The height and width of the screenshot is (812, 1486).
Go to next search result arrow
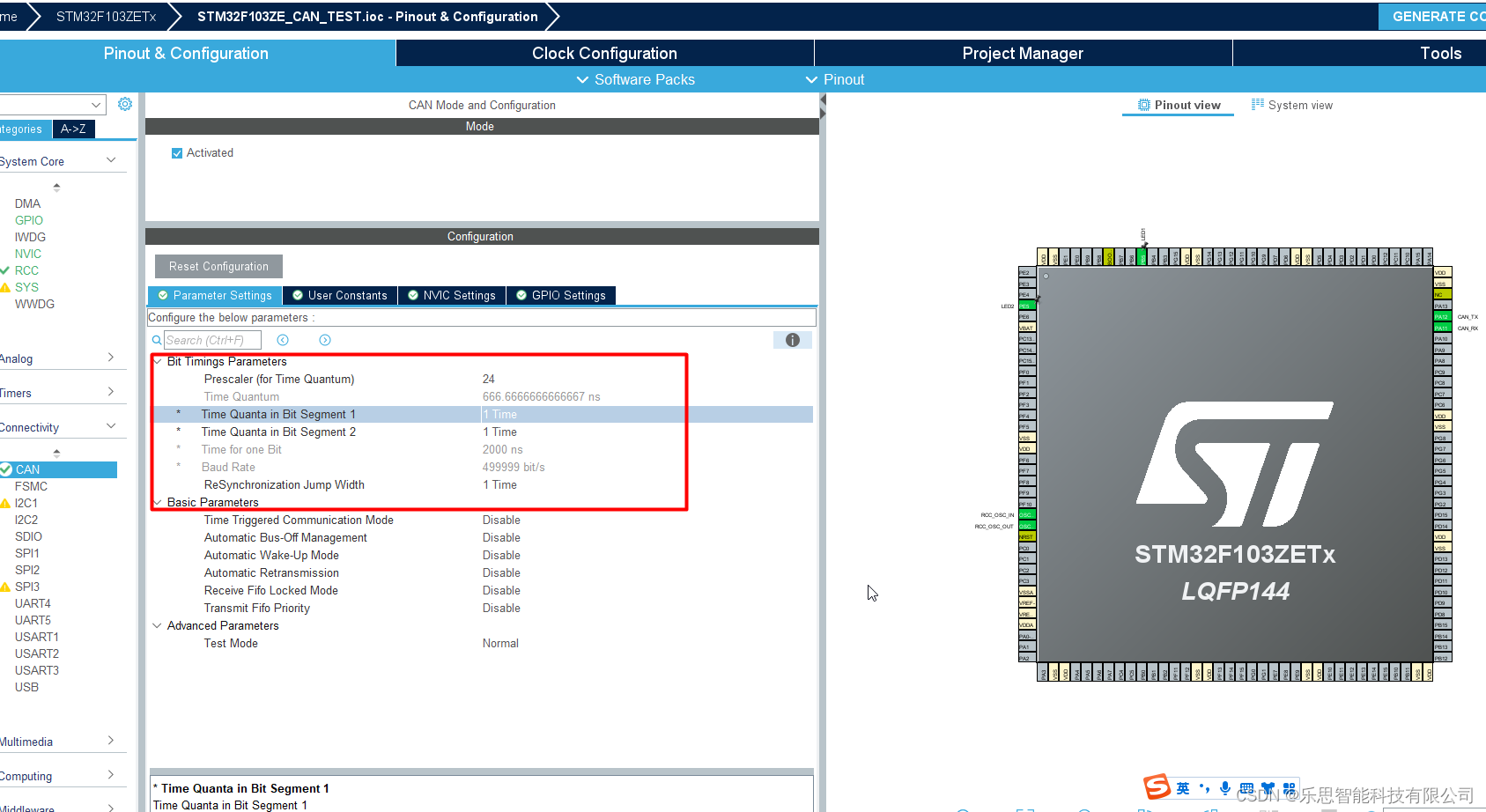coord(325,340)
